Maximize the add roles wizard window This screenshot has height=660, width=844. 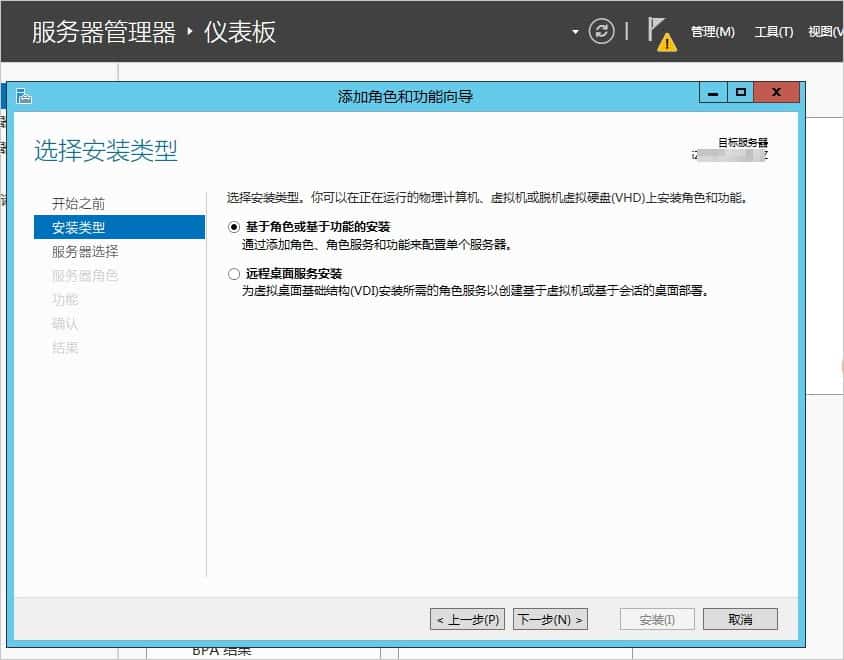coord(740,93)
